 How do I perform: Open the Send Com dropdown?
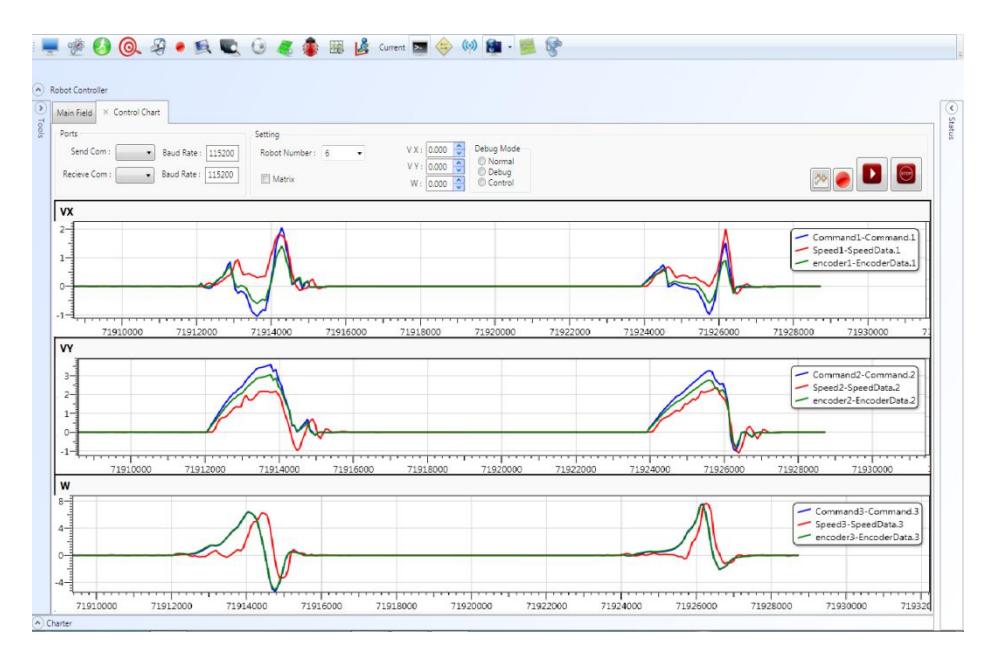[x=135, y=152]
